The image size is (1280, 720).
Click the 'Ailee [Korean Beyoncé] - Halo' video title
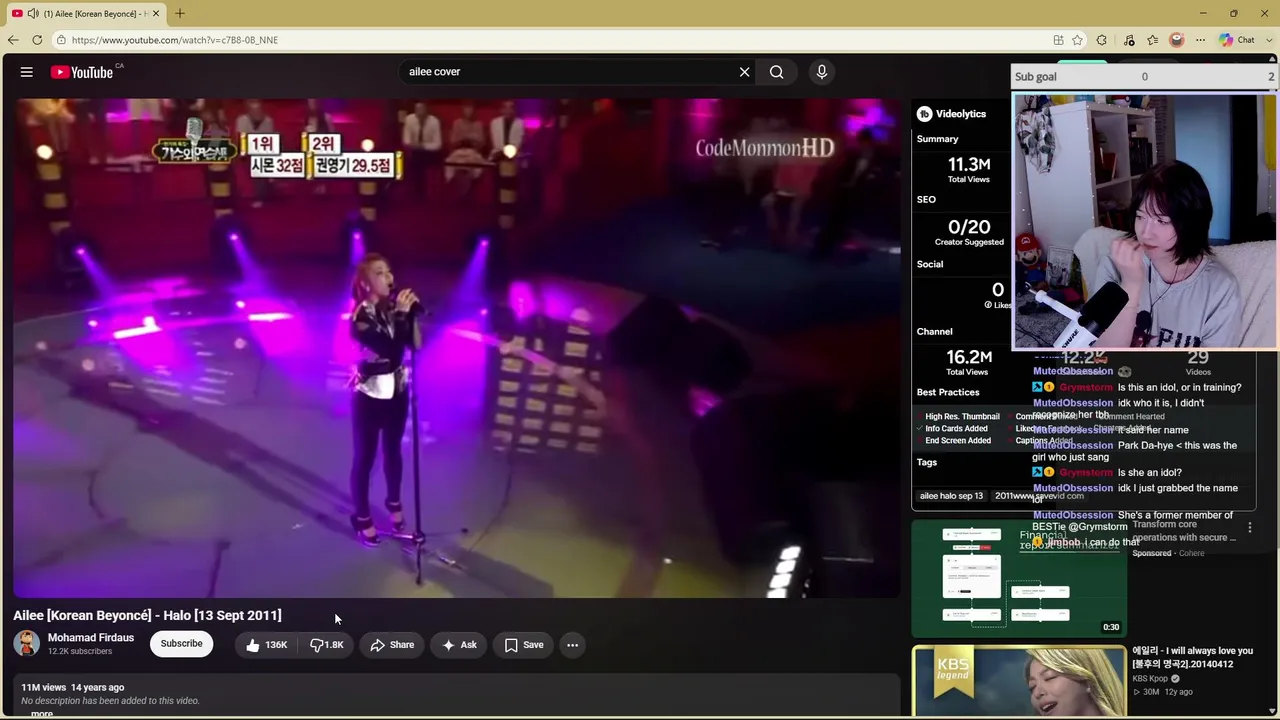click(147, 615)
